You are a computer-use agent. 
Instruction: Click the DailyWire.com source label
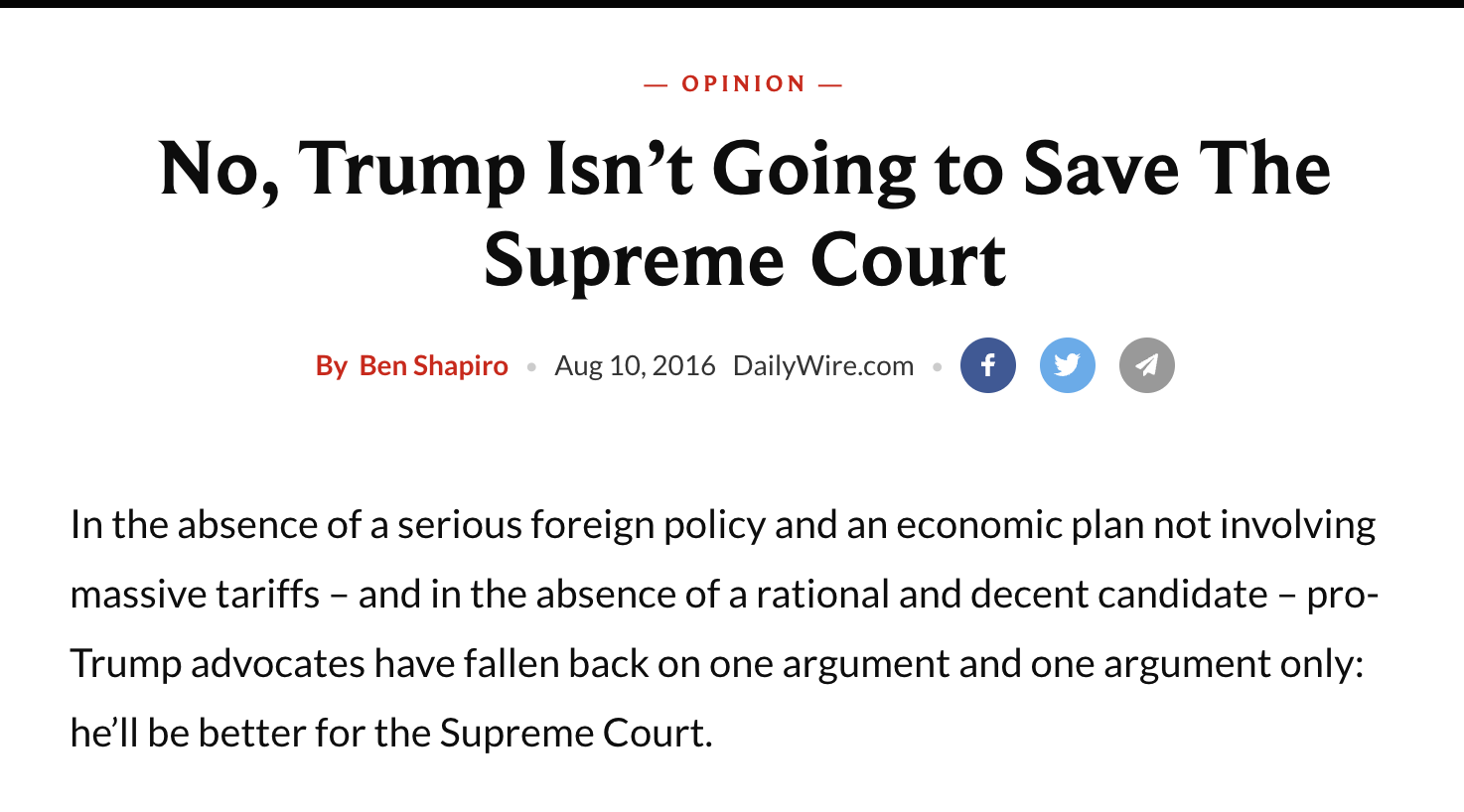tap(822, 366)
